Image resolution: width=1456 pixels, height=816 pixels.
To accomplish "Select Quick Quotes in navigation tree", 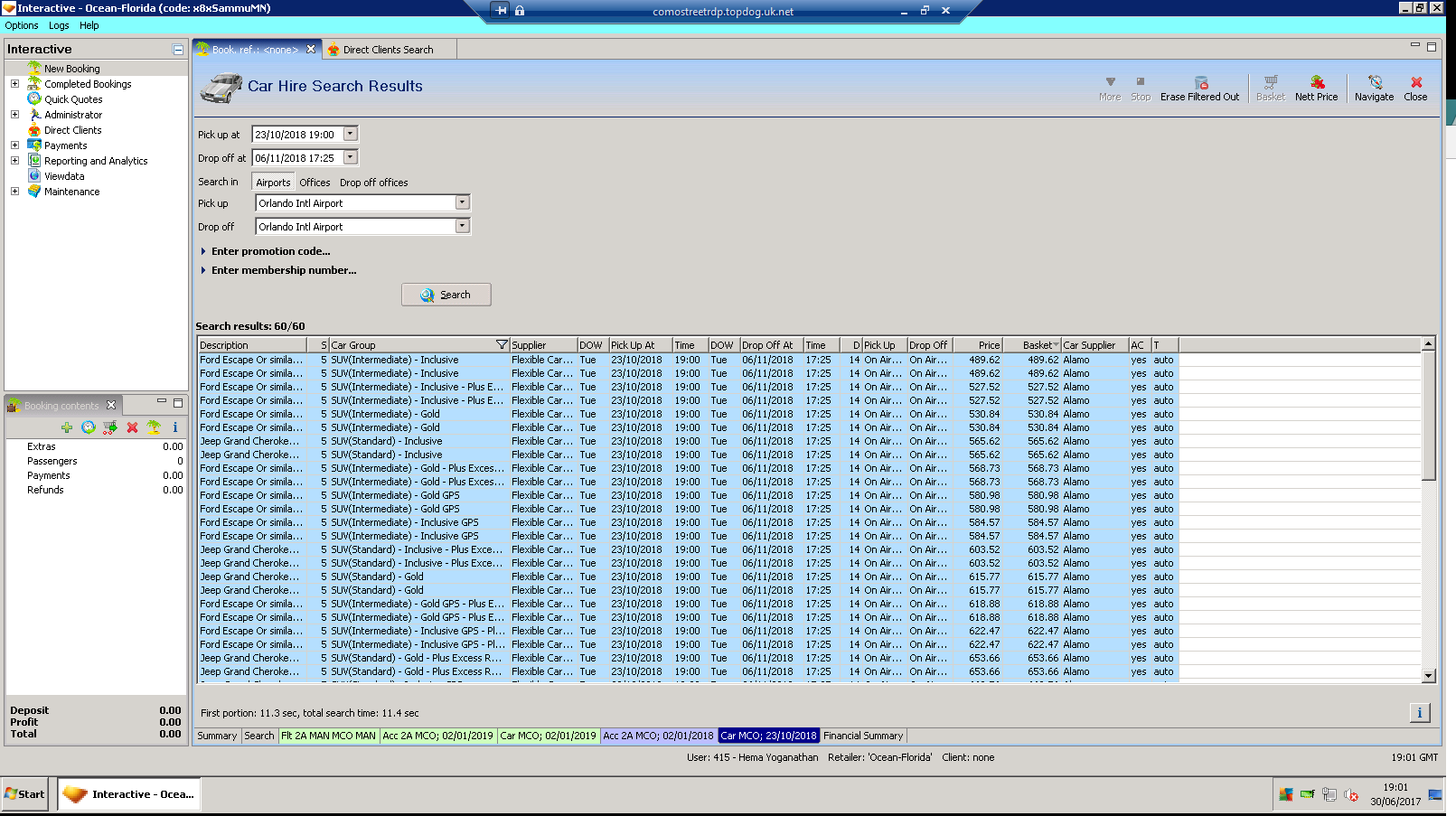I will pyautogui.click(x=73, y=99).
